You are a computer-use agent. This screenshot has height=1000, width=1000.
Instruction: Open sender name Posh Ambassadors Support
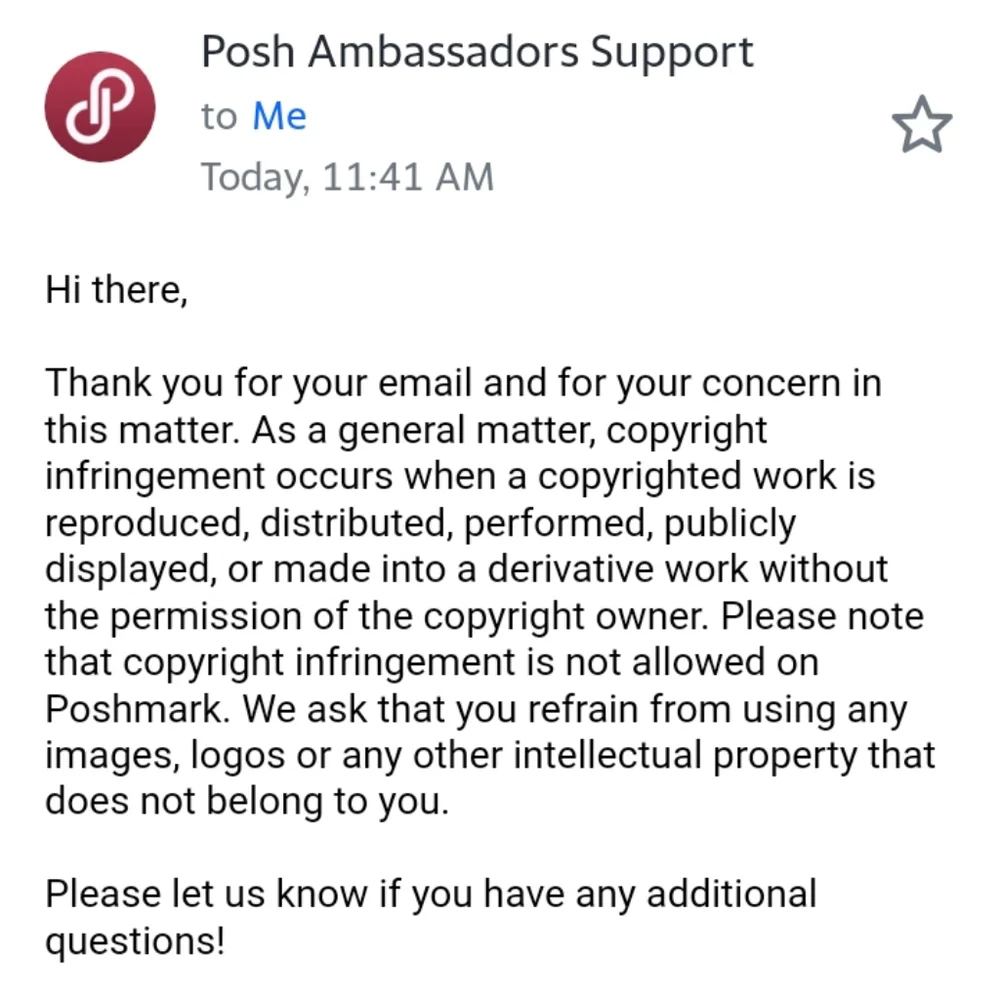477,52
